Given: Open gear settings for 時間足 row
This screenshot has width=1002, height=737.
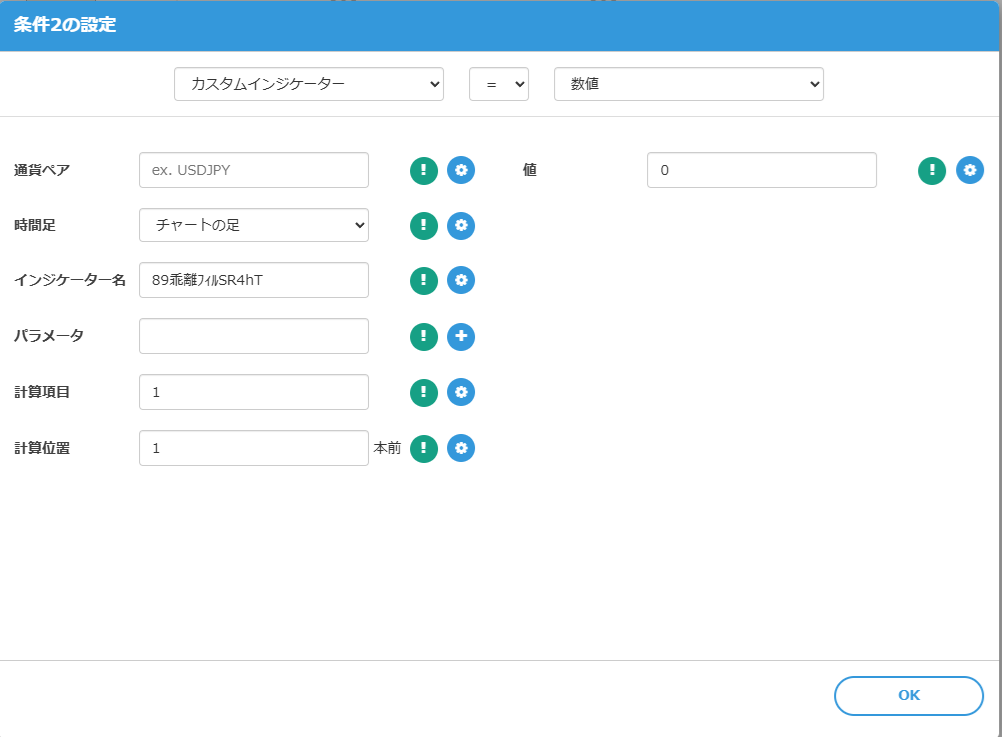Looking at the screenshot, I should (461, 226).
